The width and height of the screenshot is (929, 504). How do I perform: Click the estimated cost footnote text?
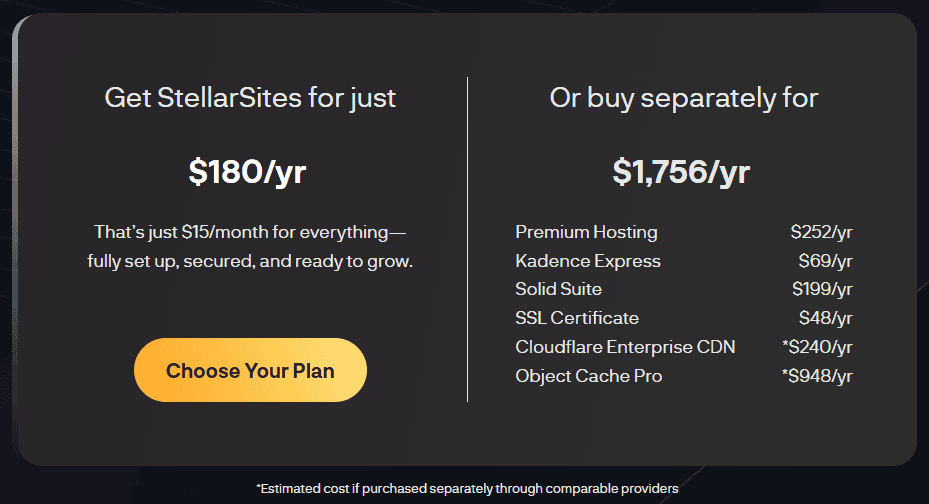tap(467, 489)
